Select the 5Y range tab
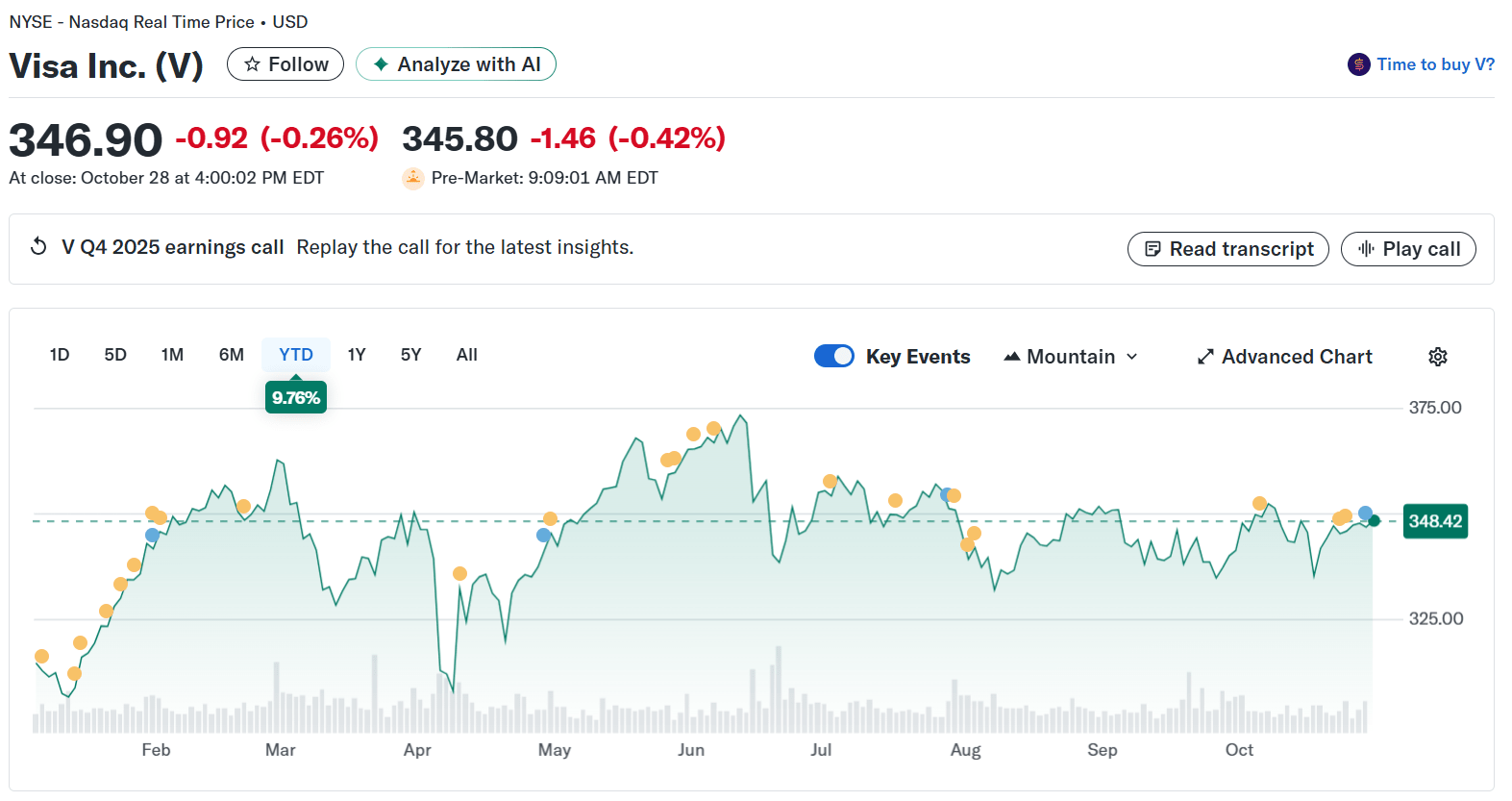 pos(411,355)
